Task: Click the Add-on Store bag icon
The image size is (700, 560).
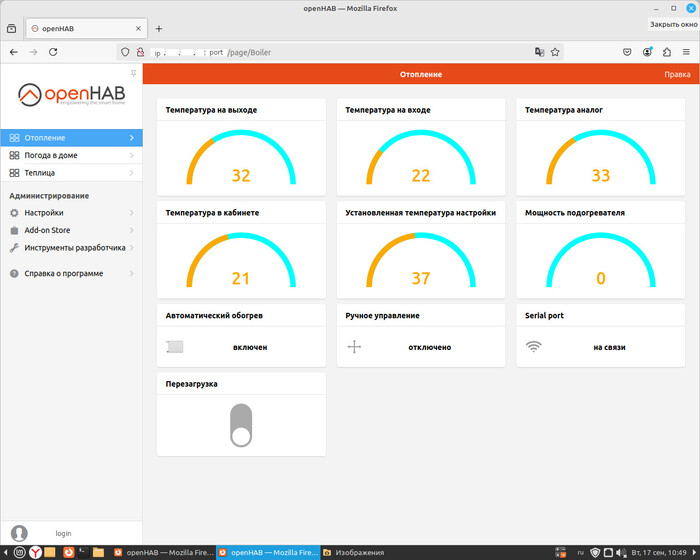Action: (x=14, y=230)
